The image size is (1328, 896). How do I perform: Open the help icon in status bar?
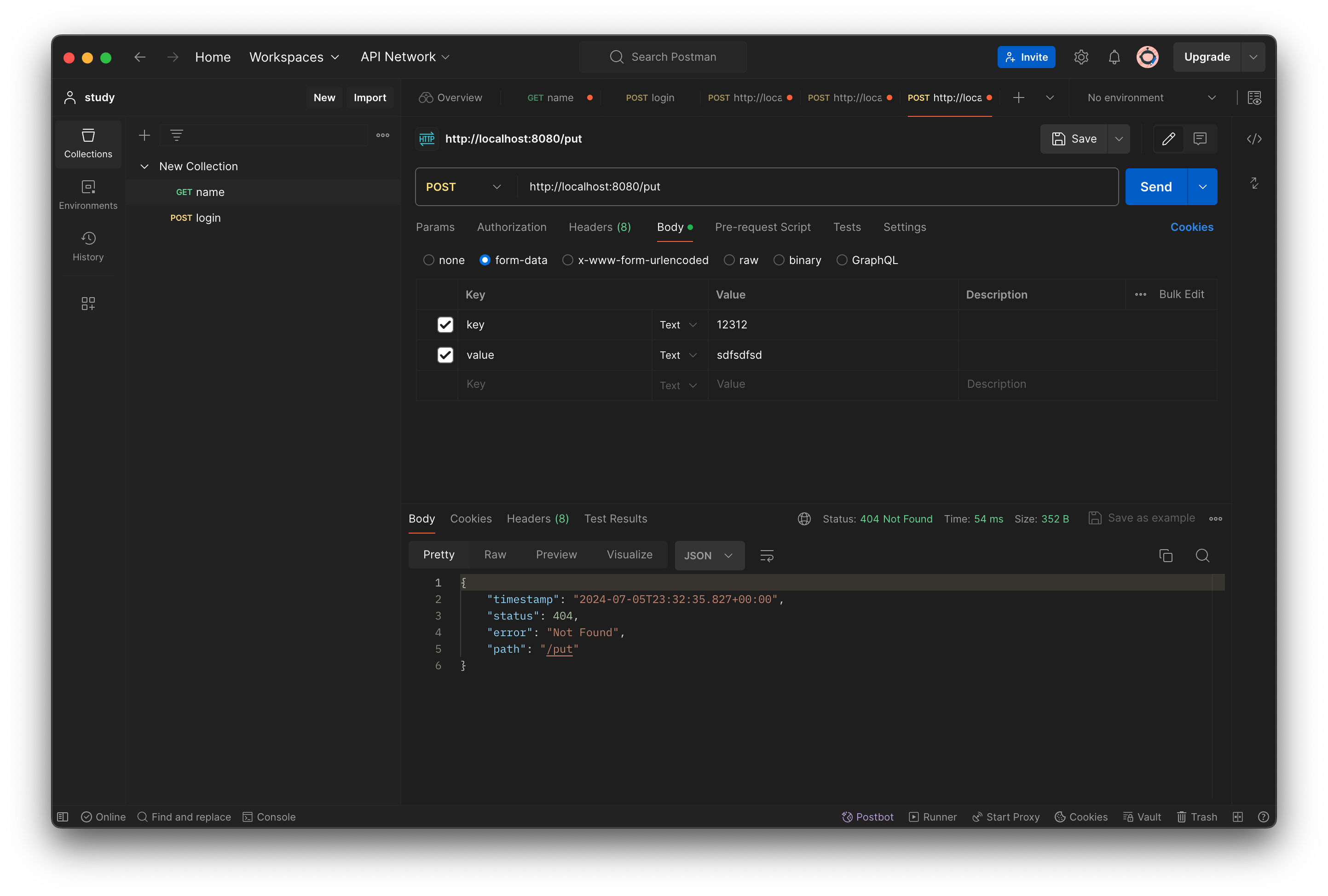coord(1264,817)
